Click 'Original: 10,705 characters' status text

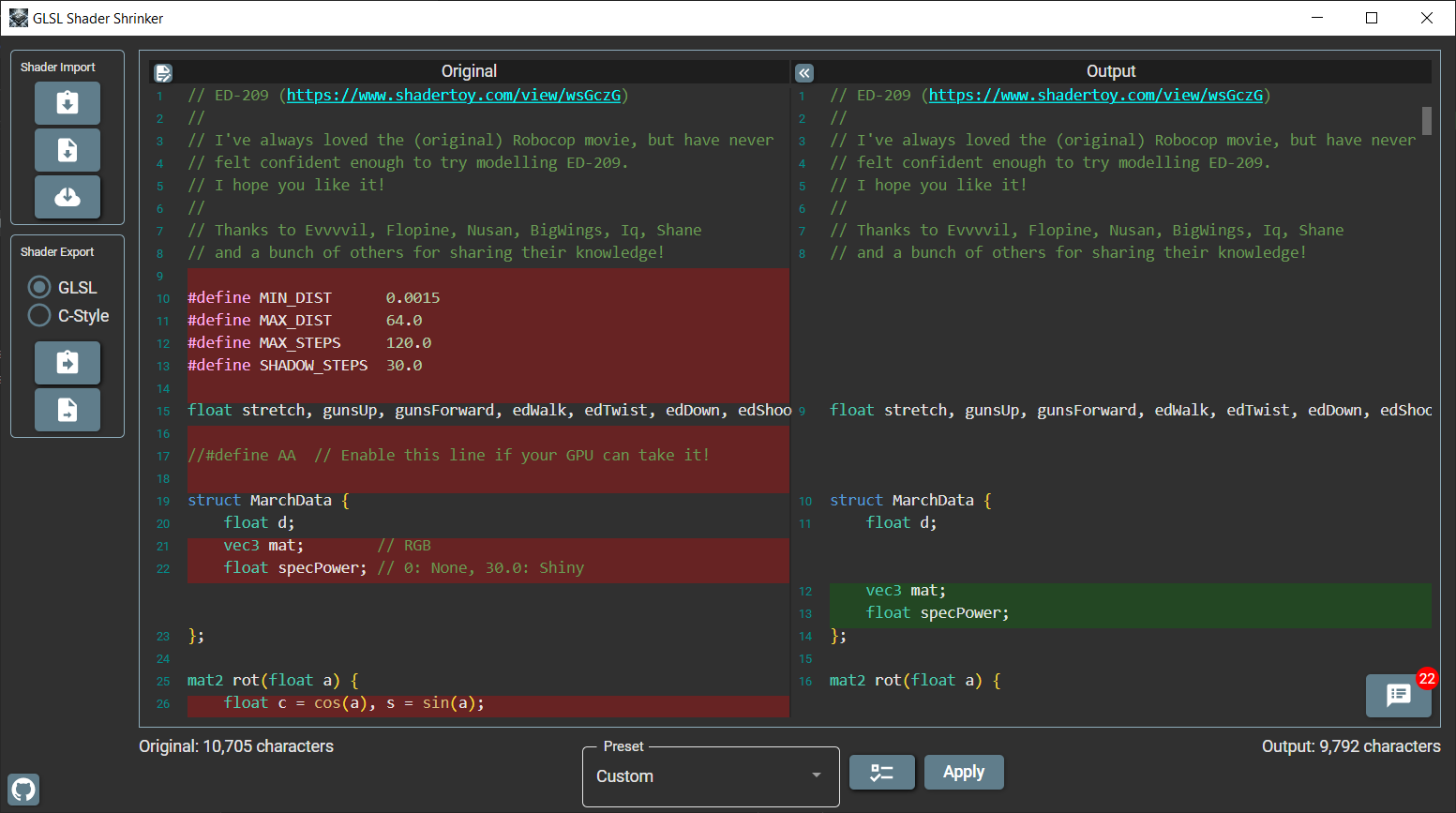pyautogui.click(x=236, y=746)
